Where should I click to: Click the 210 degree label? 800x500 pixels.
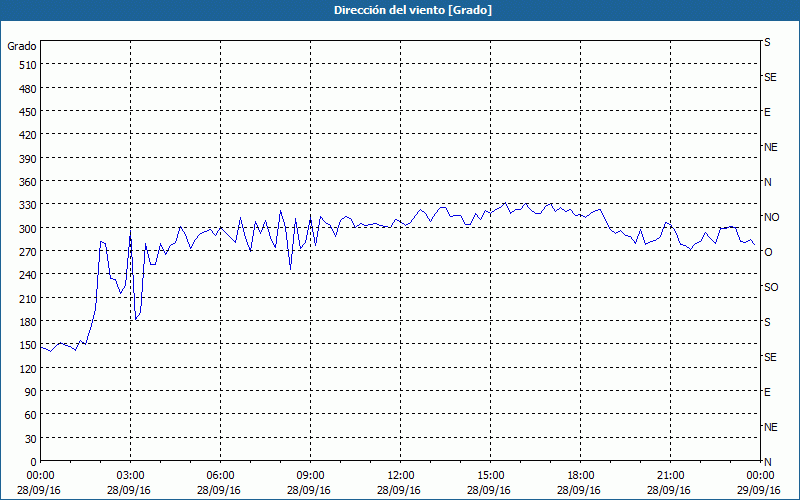(x=28, y=299)
